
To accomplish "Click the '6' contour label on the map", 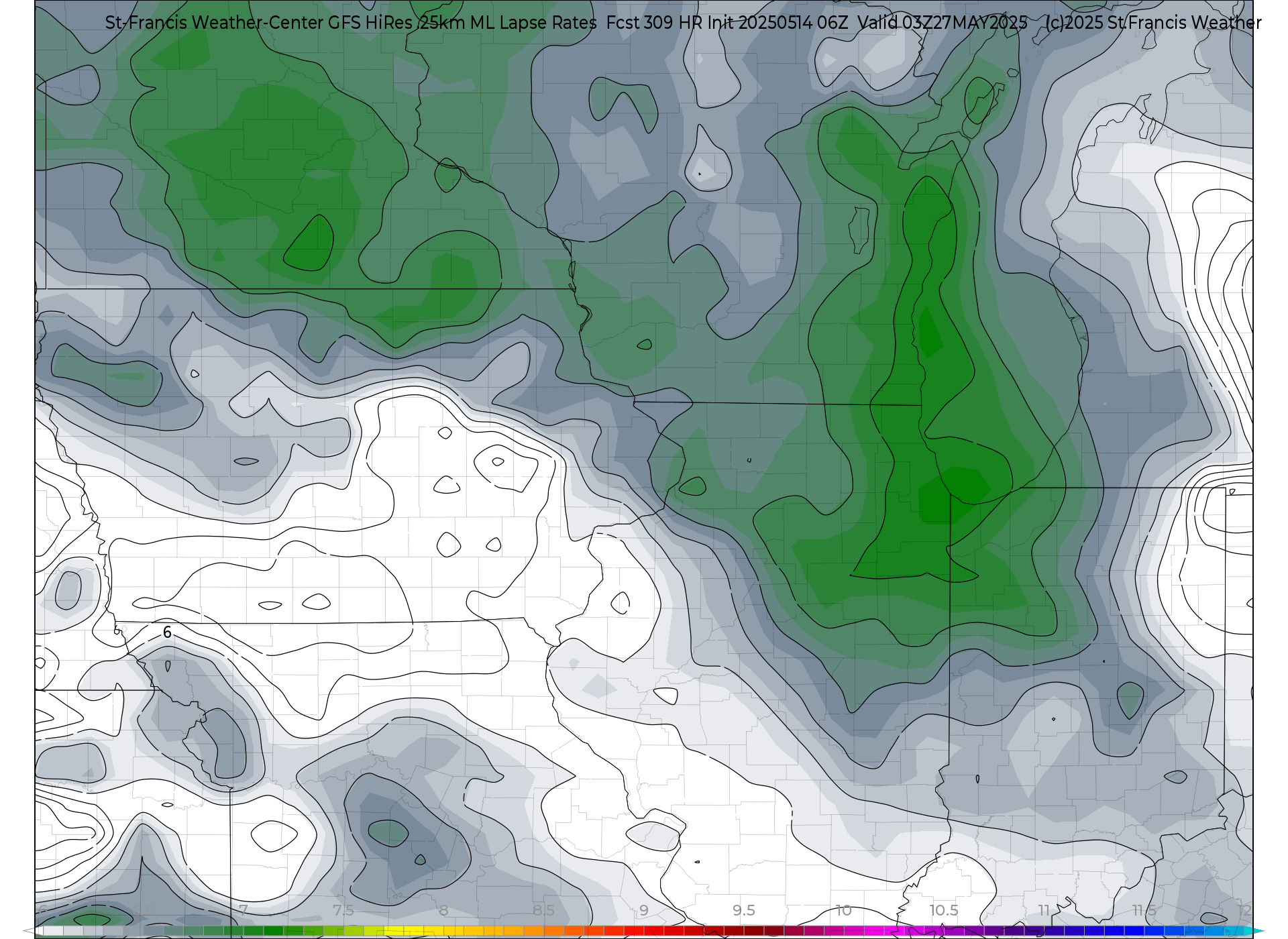I will (x=167, y=632).
